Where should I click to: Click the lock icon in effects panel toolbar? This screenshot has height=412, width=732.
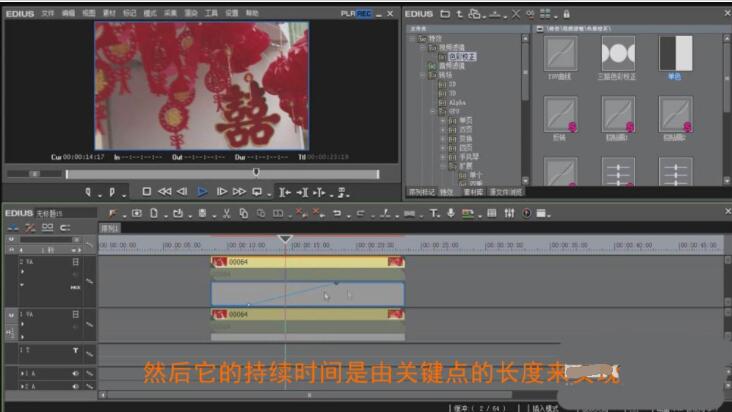tap(566, 14)
